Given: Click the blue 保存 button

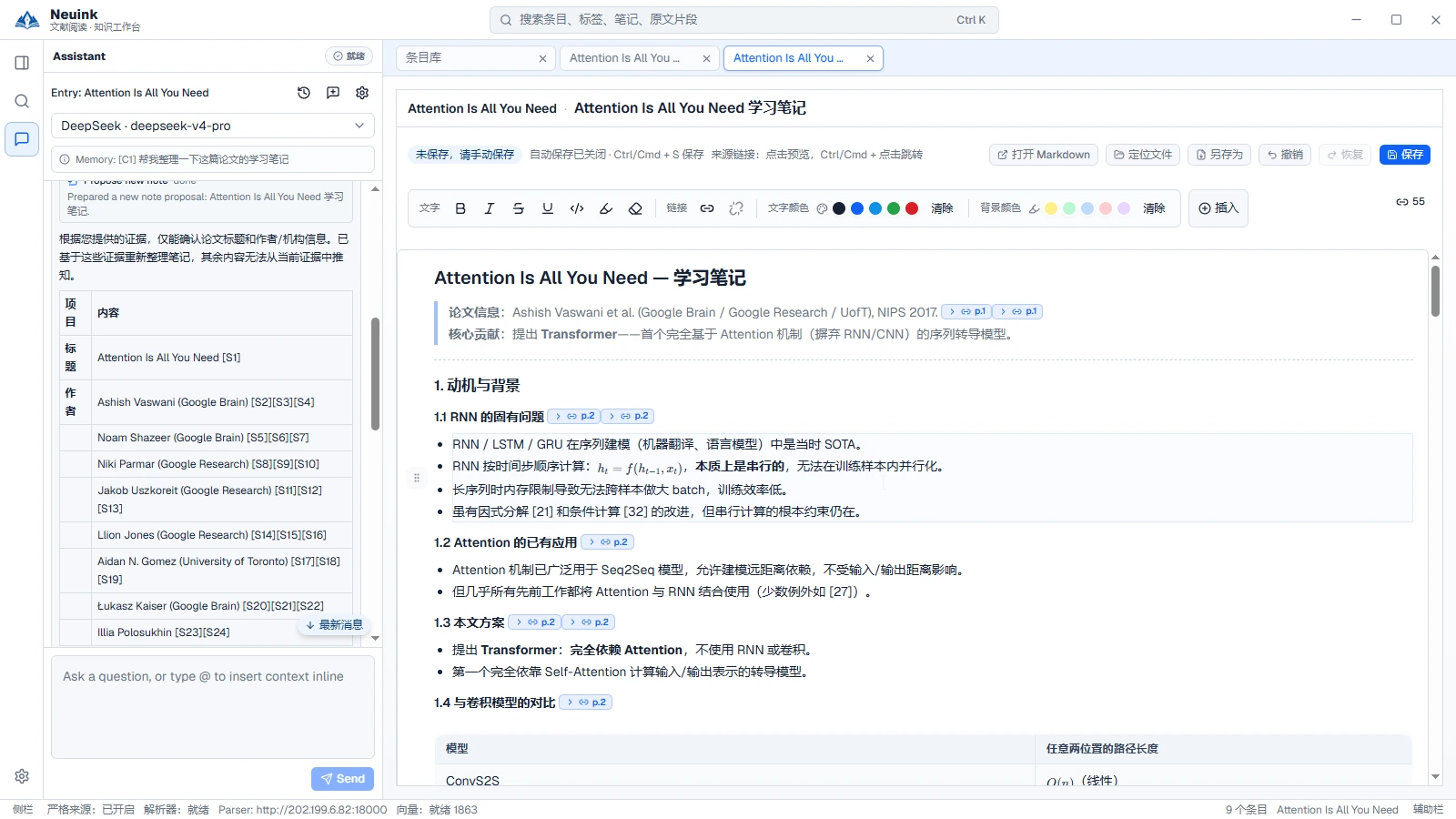Looking at the screenshot, I should tap(1405, 155).
